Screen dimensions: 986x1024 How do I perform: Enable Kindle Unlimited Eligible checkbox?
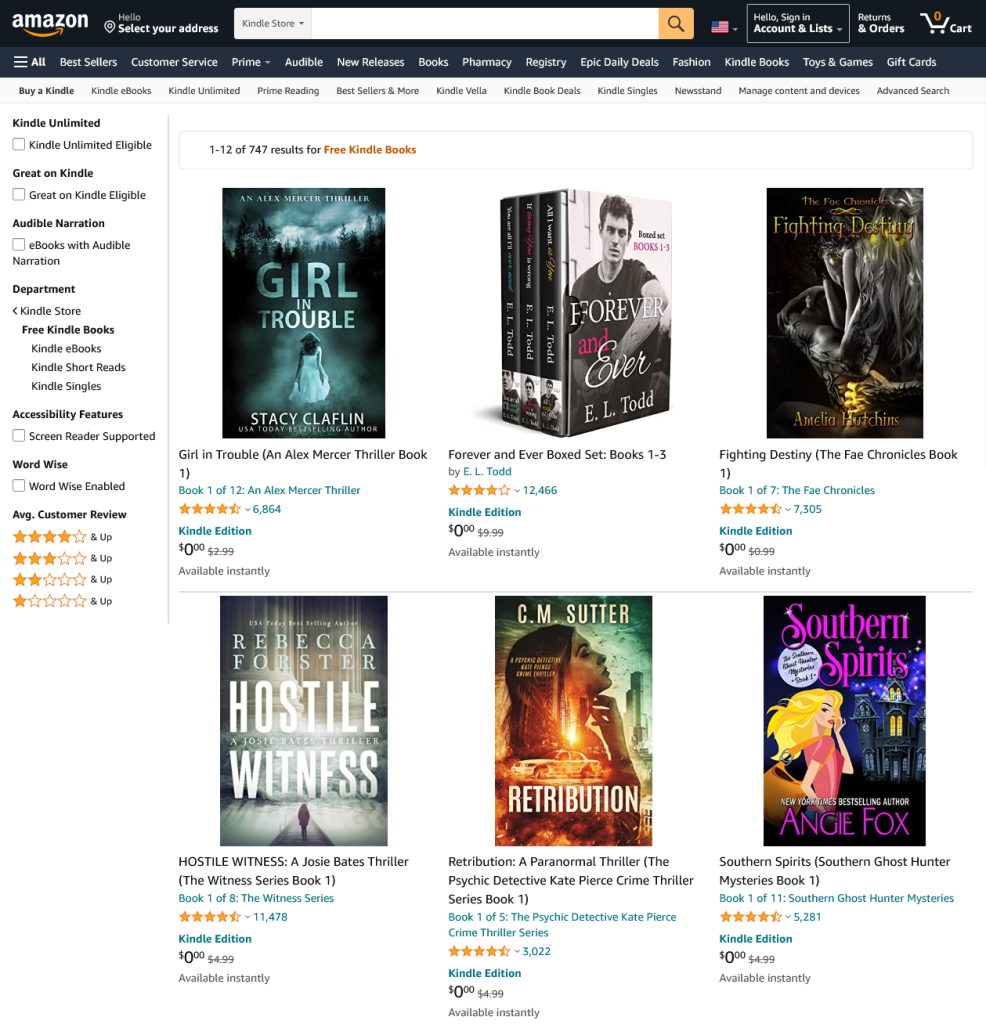coord(19,144)
